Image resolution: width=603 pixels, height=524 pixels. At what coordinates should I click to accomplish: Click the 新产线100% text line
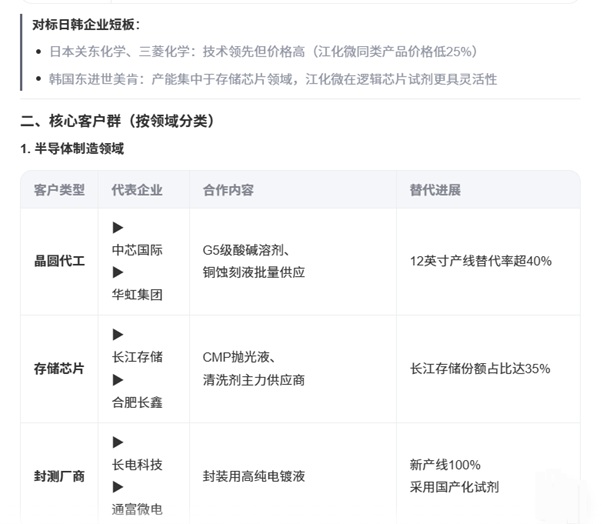click(445, 465)
